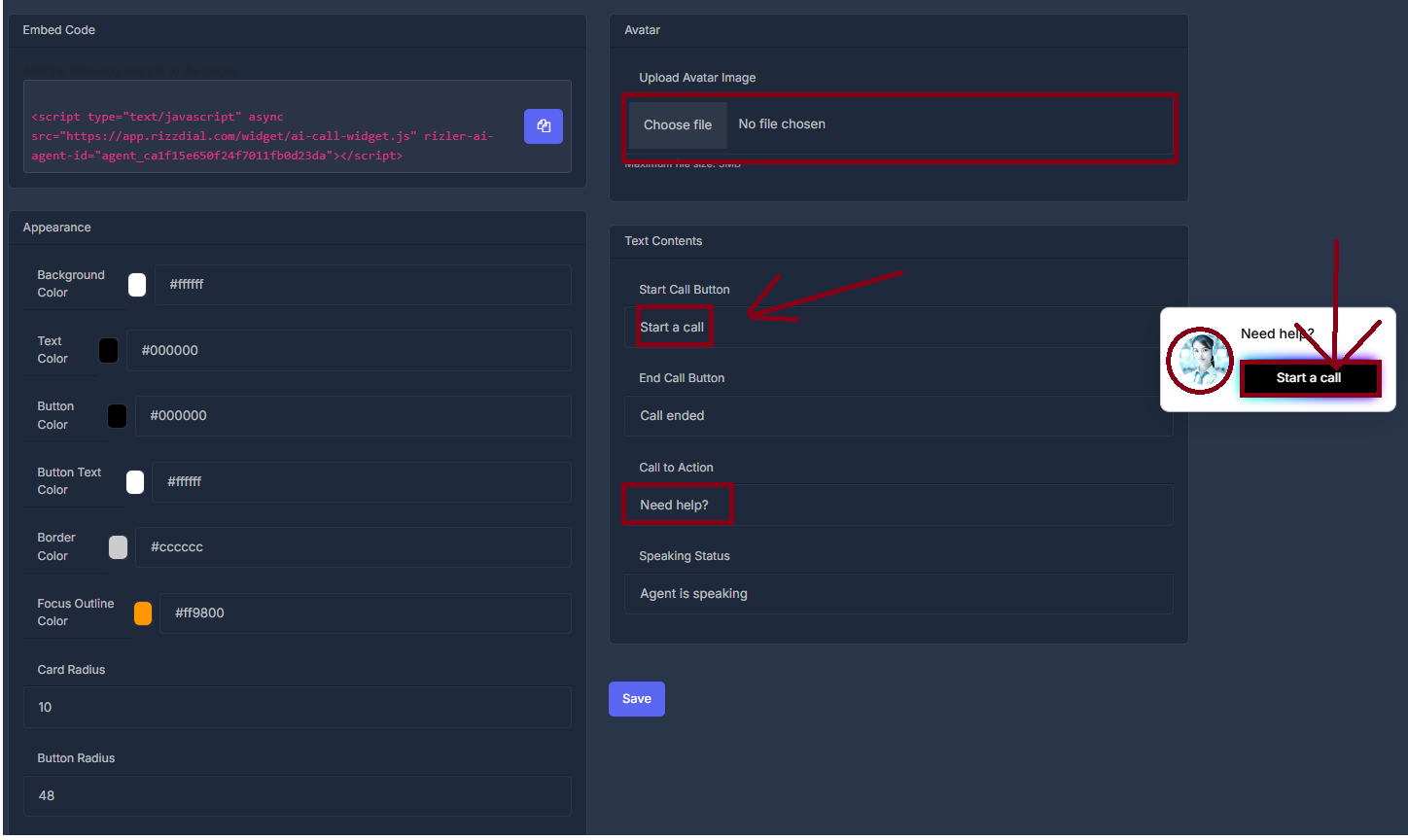This screenshot has width=1408, height=840.
Task: Click the Button Radius label
Action: click(76, 758)
